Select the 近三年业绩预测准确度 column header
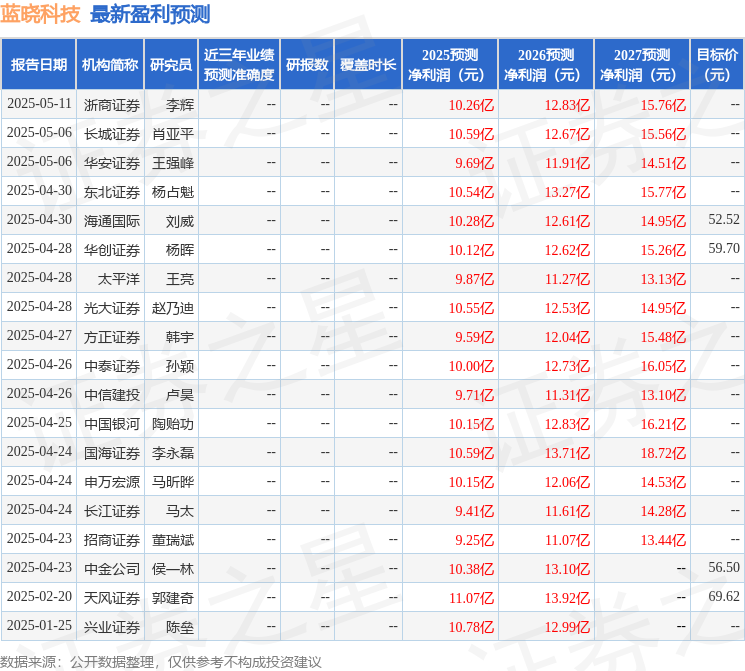Image resolution: width=745 pixels, height=671 pixels. tap(239, 64)
